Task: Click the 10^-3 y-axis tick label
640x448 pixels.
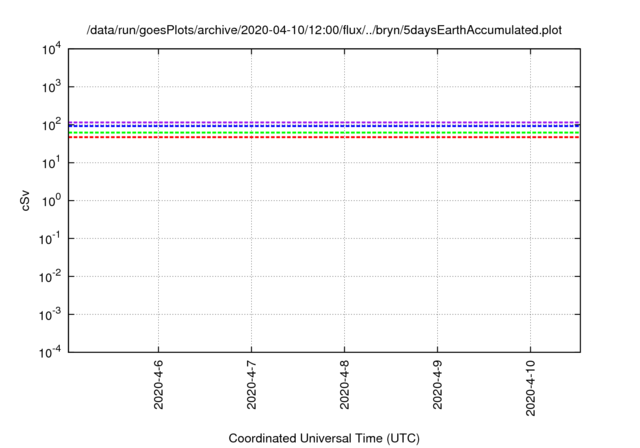Action: pos(50,315)
